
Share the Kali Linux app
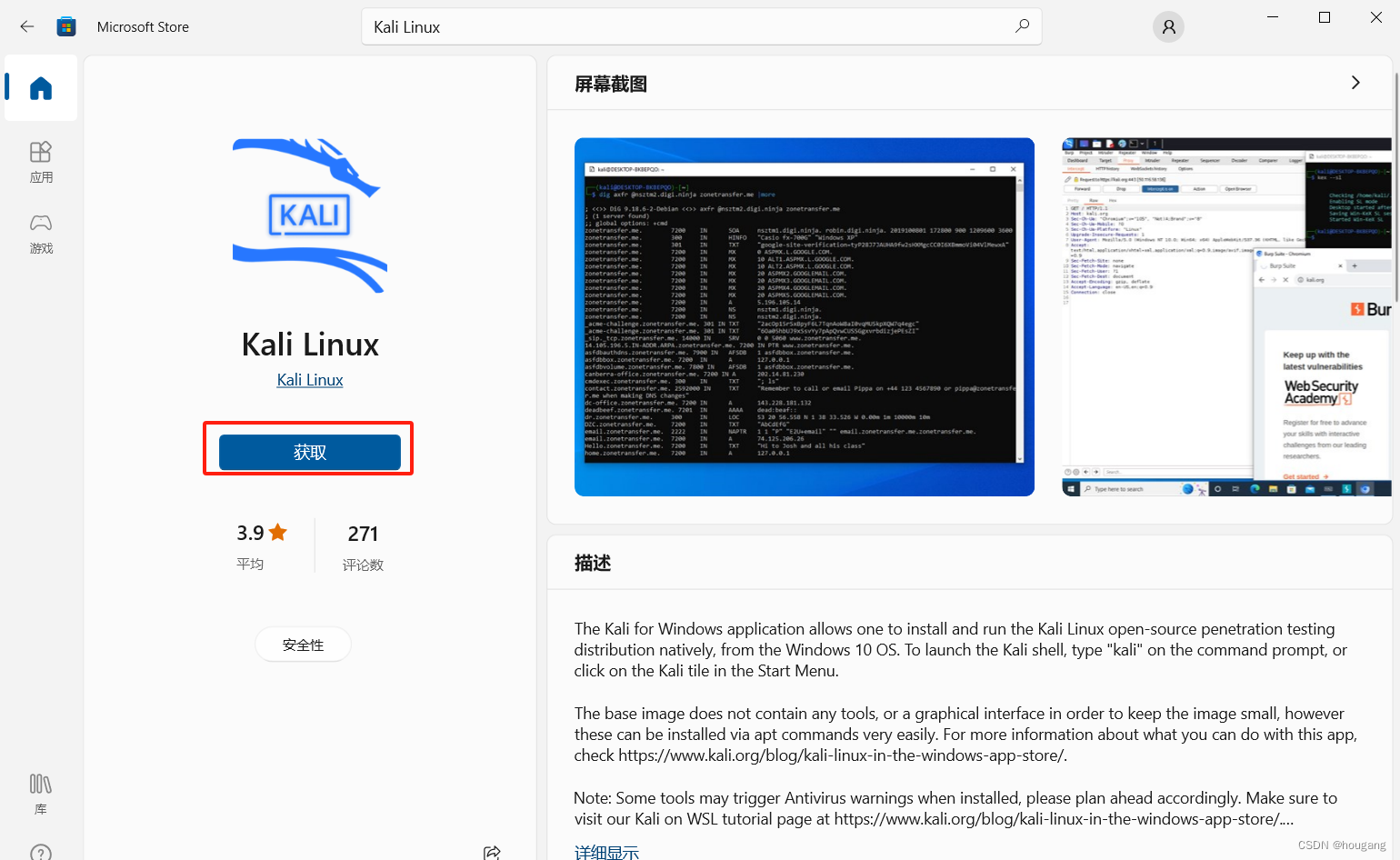point(492,852)
